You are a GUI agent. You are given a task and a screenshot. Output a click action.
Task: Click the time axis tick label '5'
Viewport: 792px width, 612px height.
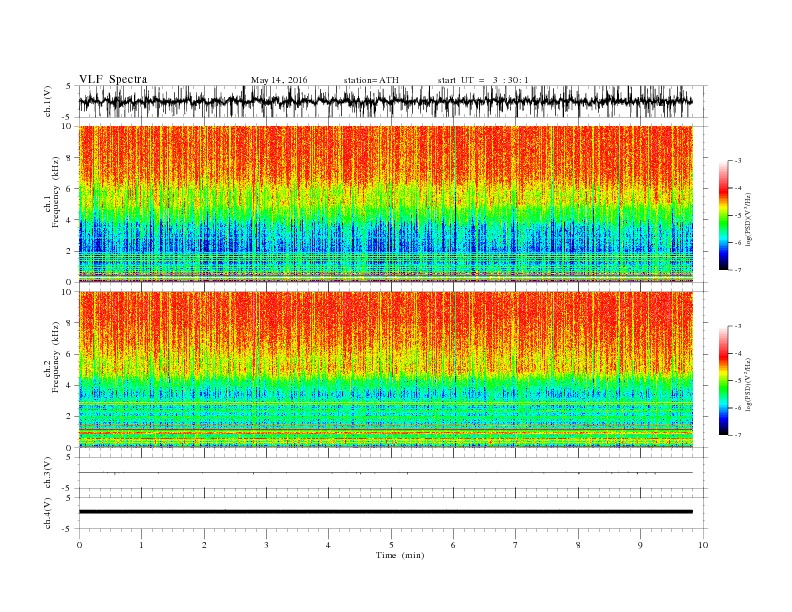pyautogui.click(x=391, y=545)
